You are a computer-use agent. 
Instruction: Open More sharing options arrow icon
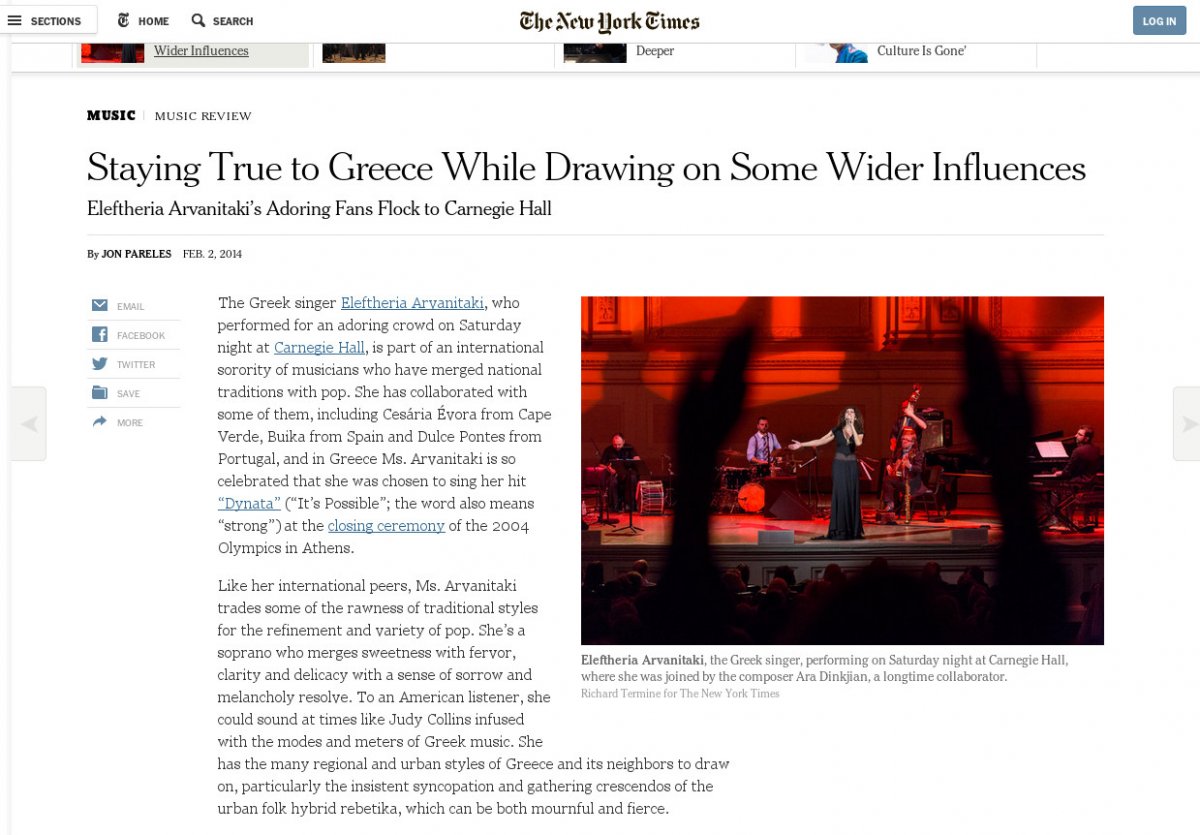click(x=100, y=422)
